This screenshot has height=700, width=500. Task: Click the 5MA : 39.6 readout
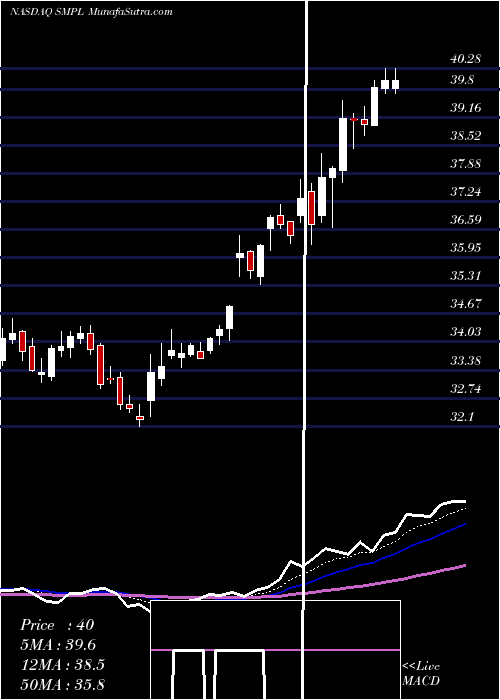[58, 645]
